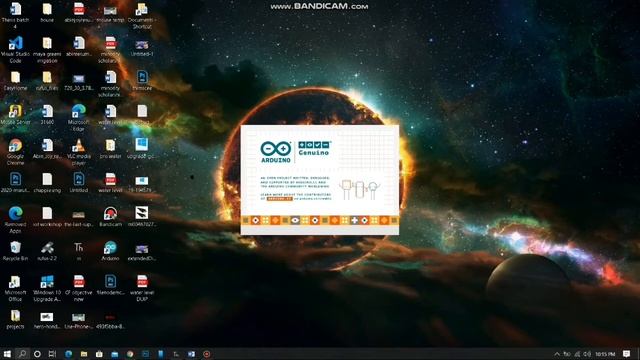Image resolution: width=640 pixels, height=360 pixels.
Task: Open taskbar Search
Action: [x=22, y=354]
